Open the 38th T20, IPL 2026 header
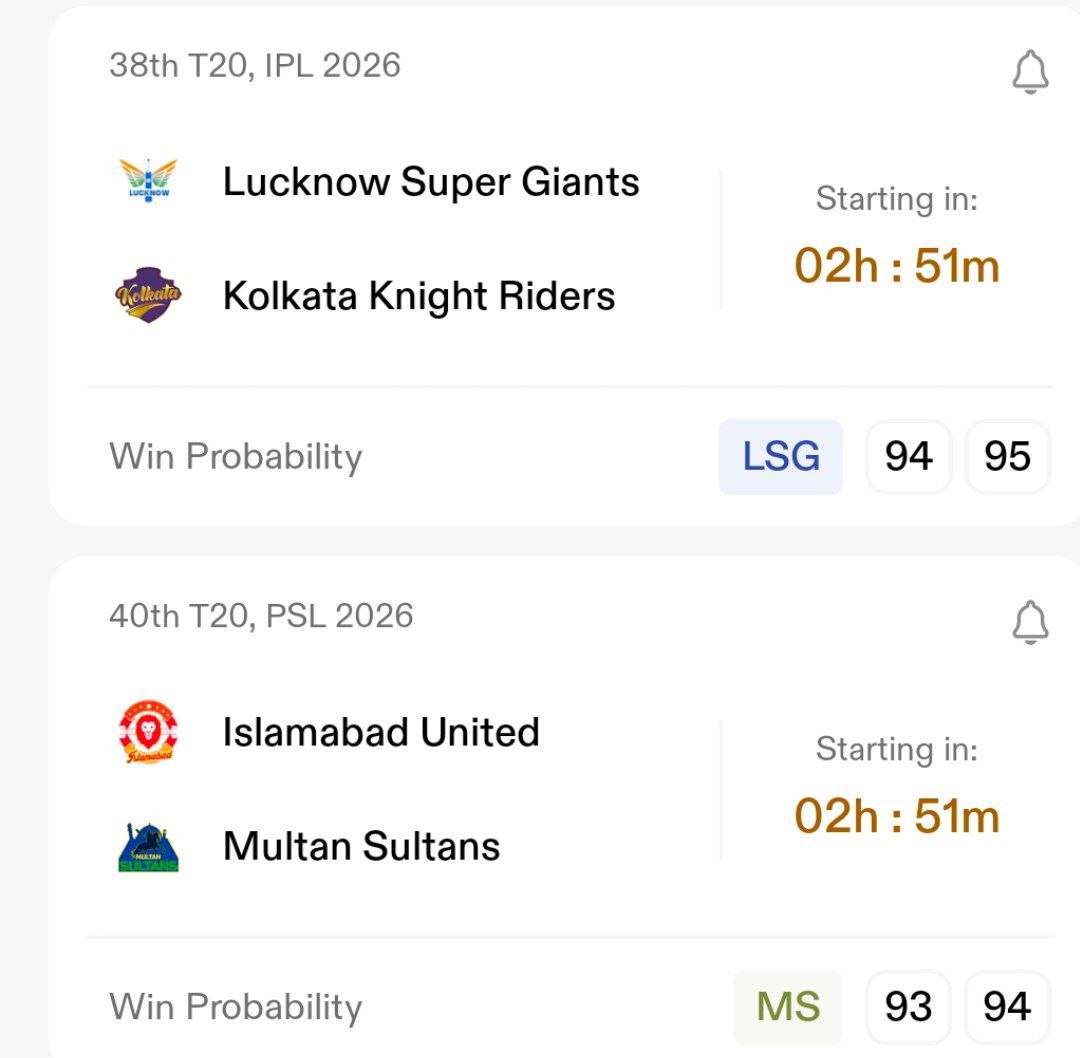This screenshot has height=1058, width=1080. click(x=255, y=66)
